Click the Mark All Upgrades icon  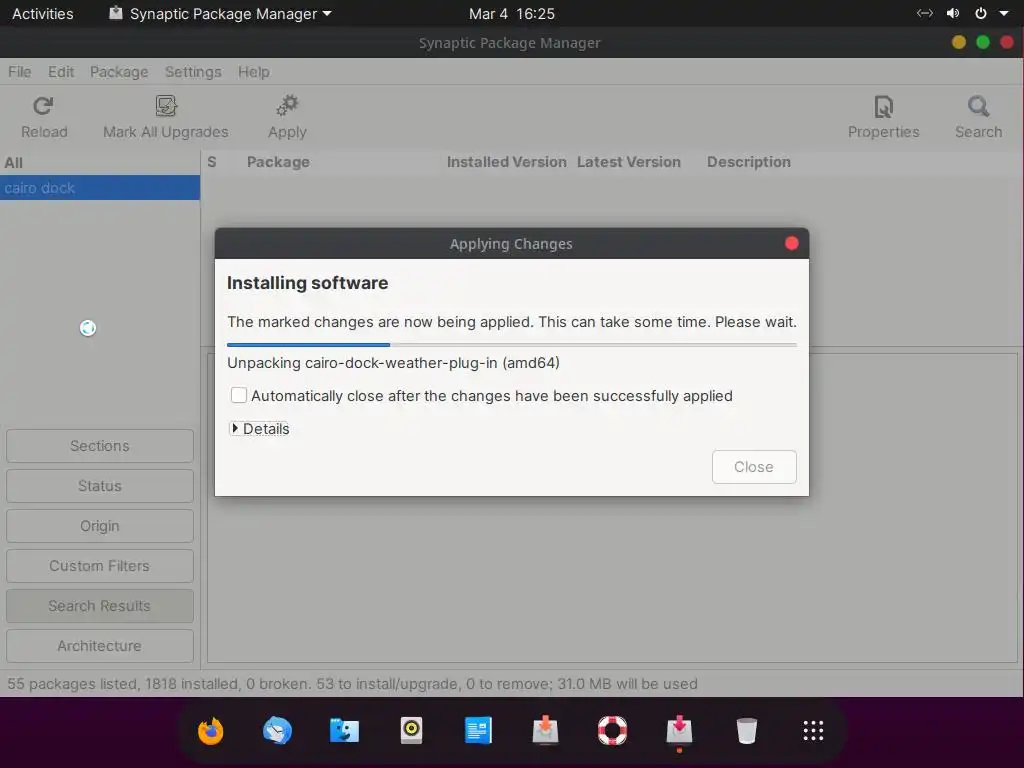(x=166, y=106)
